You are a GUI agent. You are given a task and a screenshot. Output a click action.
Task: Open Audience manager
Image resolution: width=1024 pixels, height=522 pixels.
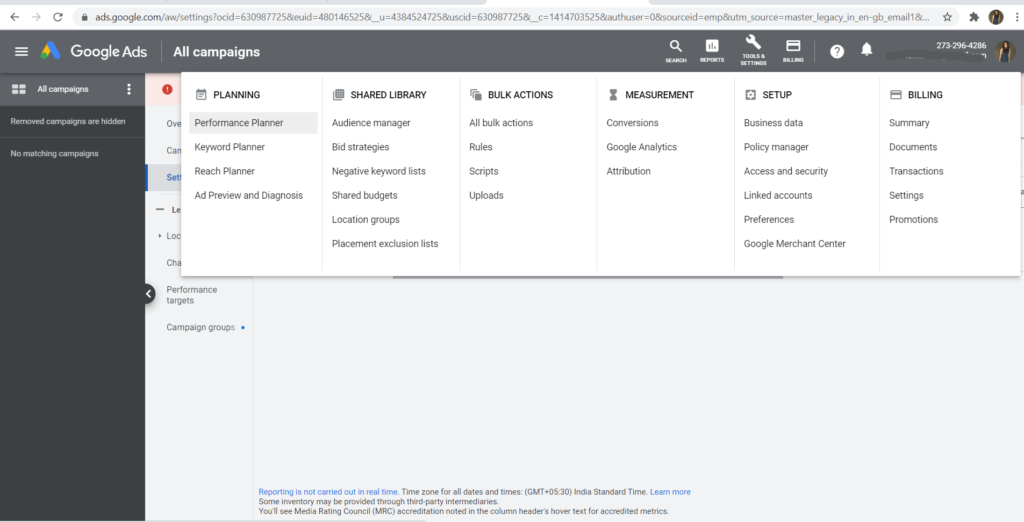tap(371, 123)
